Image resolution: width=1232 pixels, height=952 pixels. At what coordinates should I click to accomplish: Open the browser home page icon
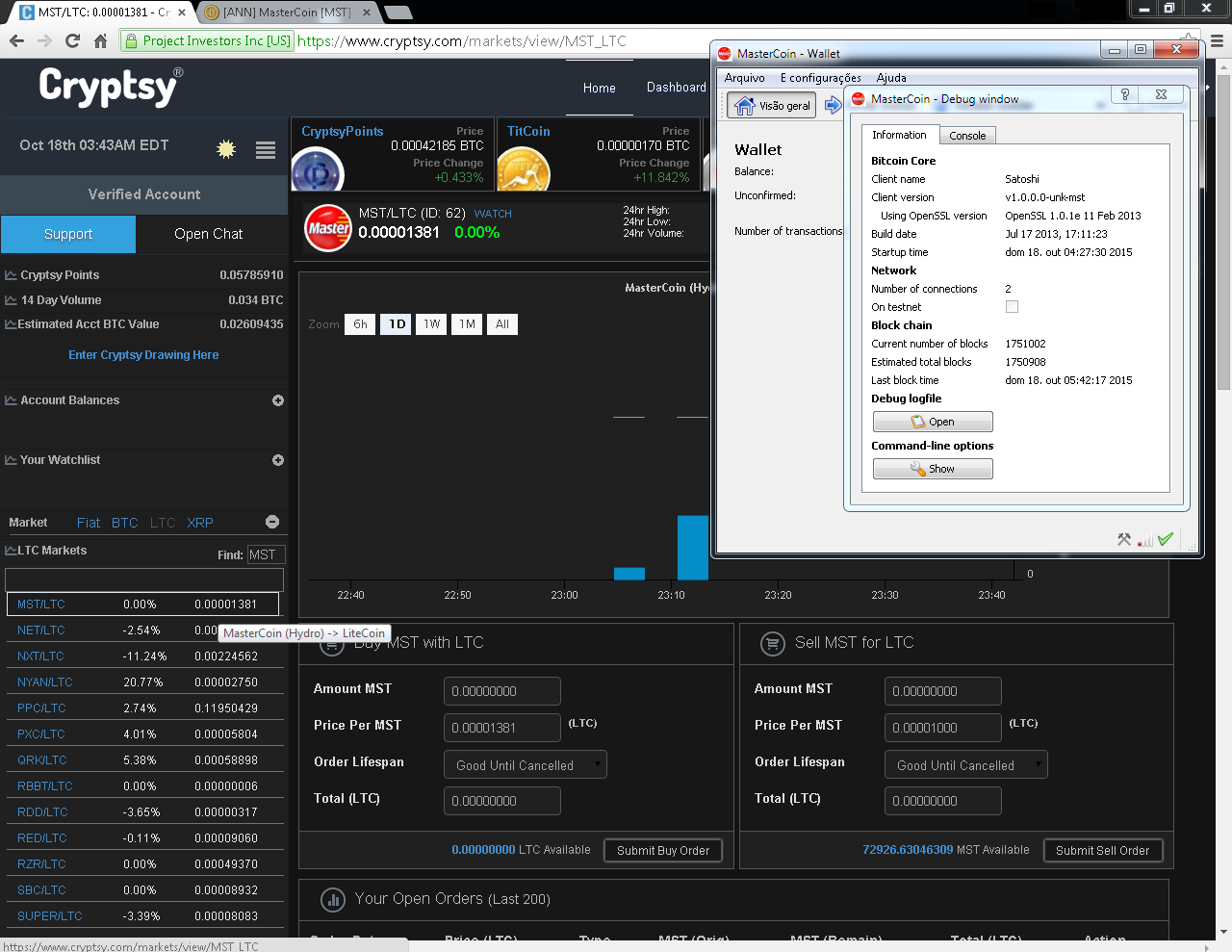click(100, 40)
